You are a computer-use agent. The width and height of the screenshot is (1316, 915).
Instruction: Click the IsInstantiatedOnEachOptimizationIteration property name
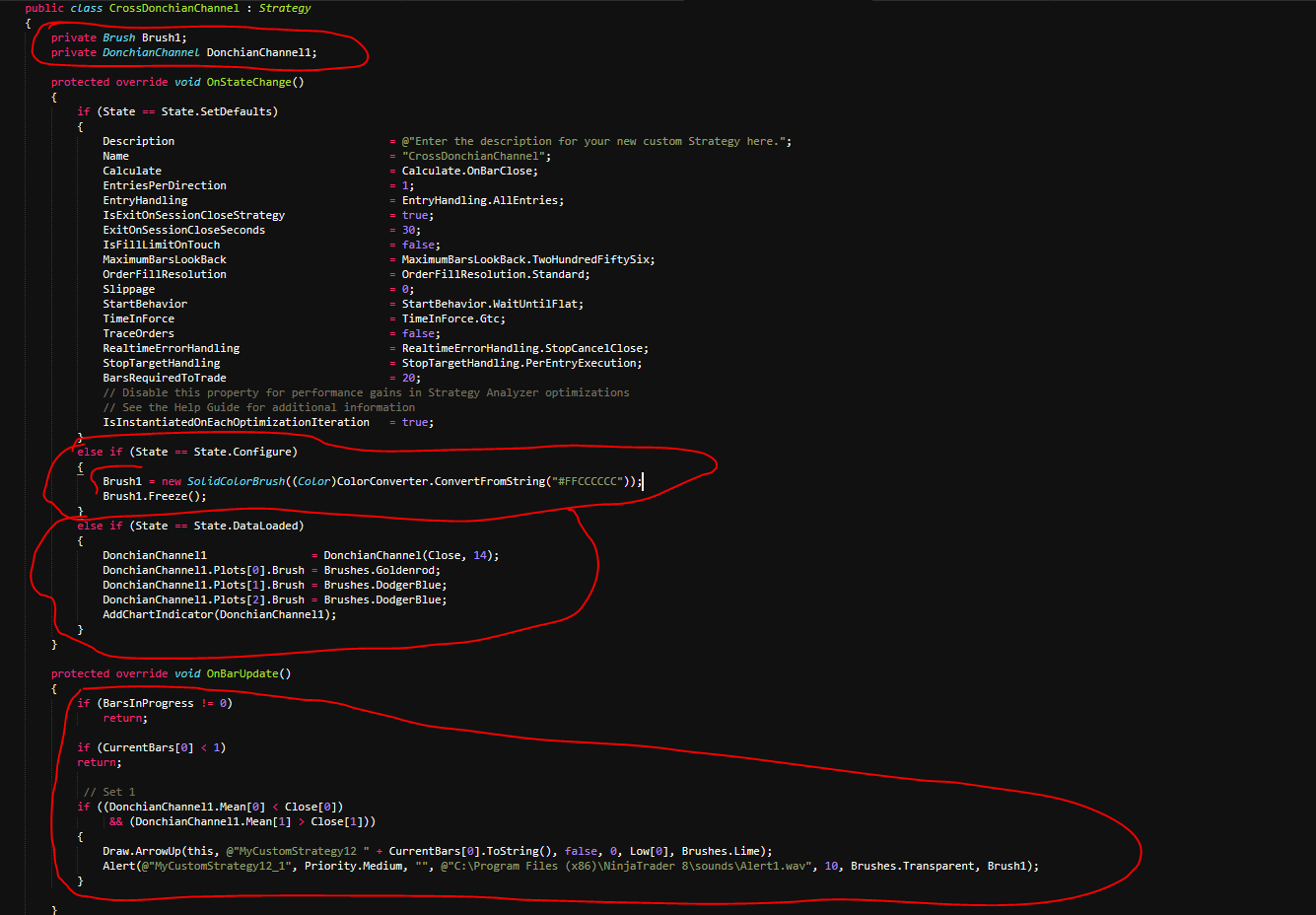pos(237,422)
